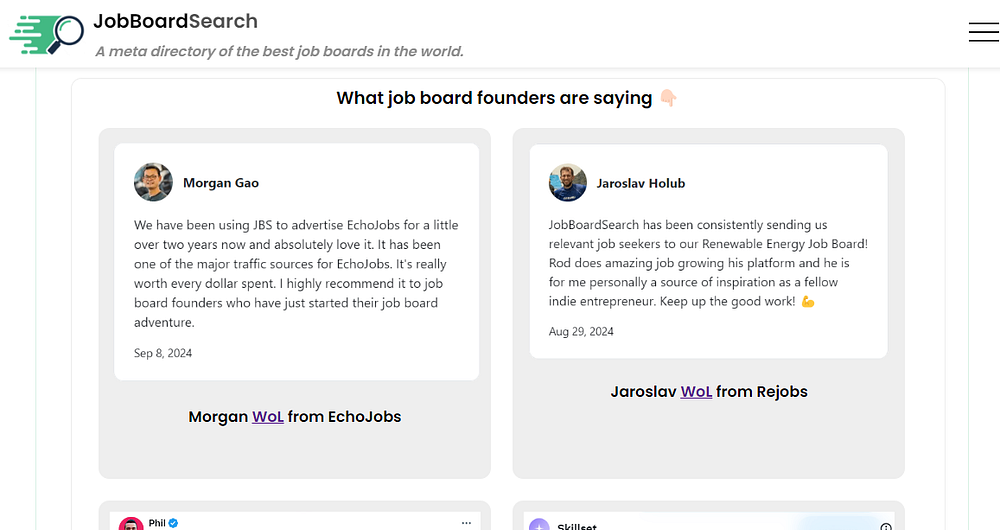
Task: Click Phil's verified badge
Action: click(173, 523)
